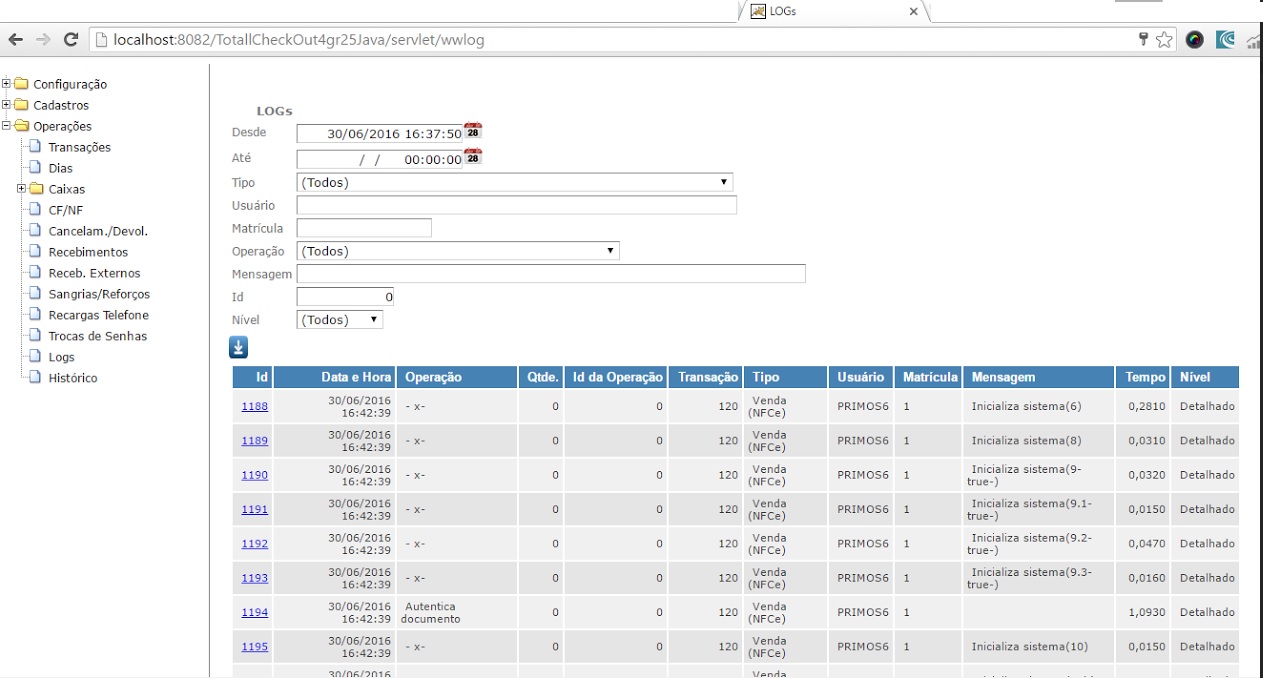Viewport: 1263px width, 678px height.
Task: Open log entry link 1190
Action: tap(255, 475)
